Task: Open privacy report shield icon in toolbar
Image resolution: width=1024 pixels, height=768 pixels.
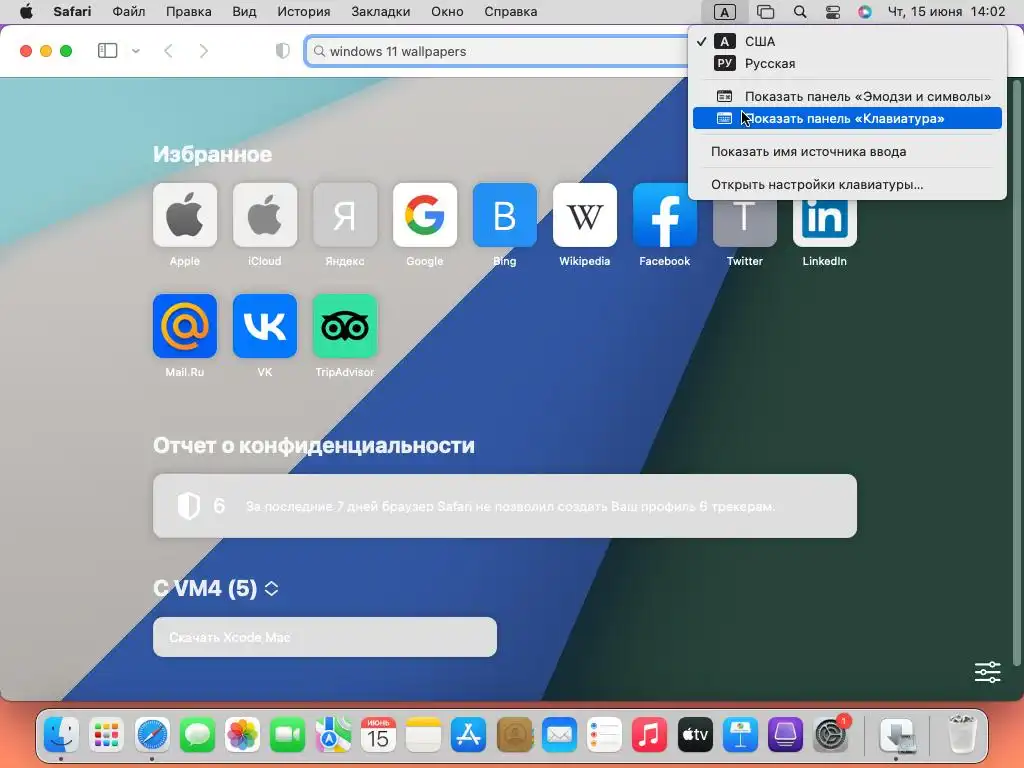Action: (282, 51)
